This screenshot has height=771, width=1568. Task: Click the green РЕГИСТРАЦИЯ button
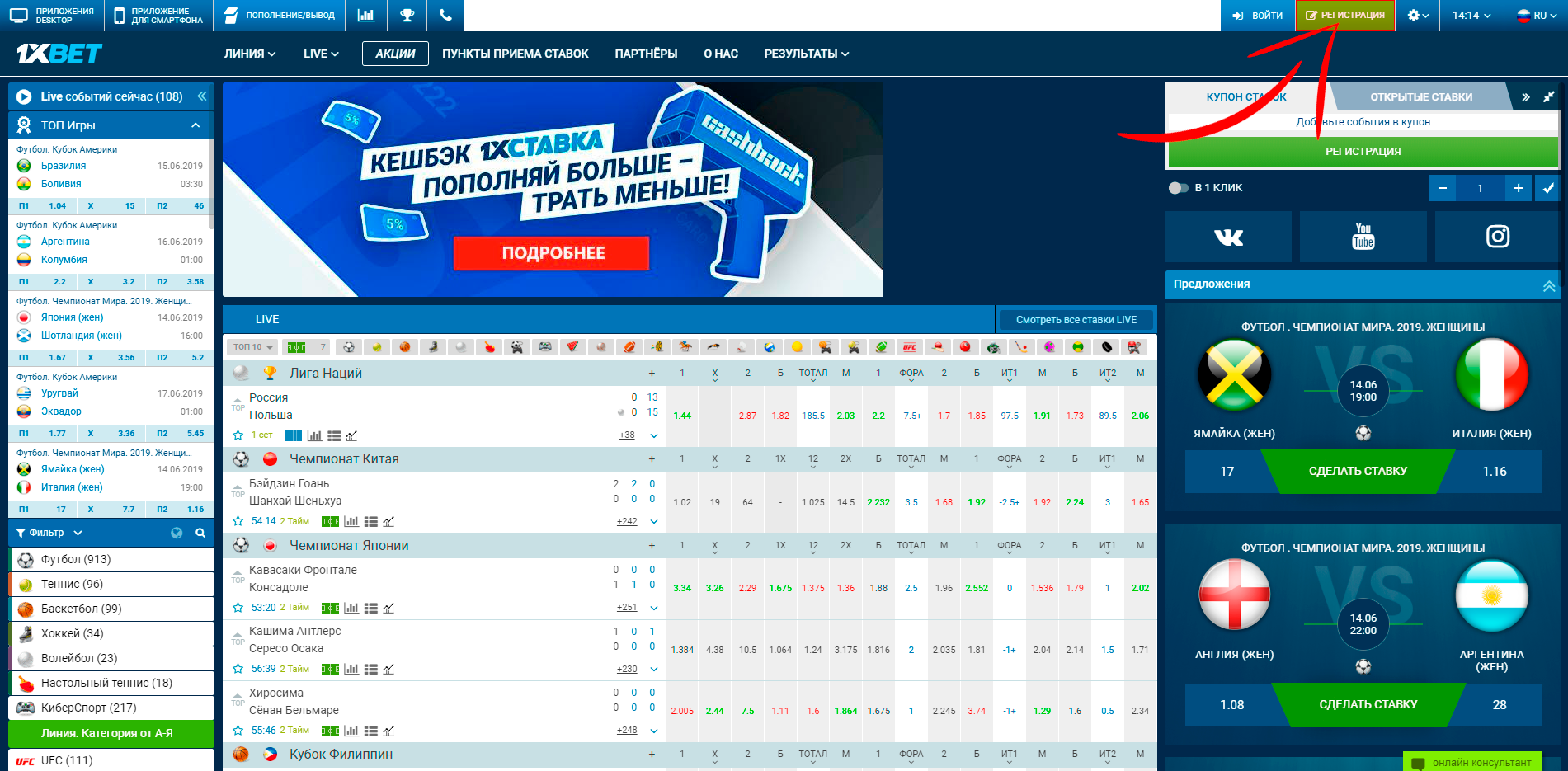[1362, 152]
